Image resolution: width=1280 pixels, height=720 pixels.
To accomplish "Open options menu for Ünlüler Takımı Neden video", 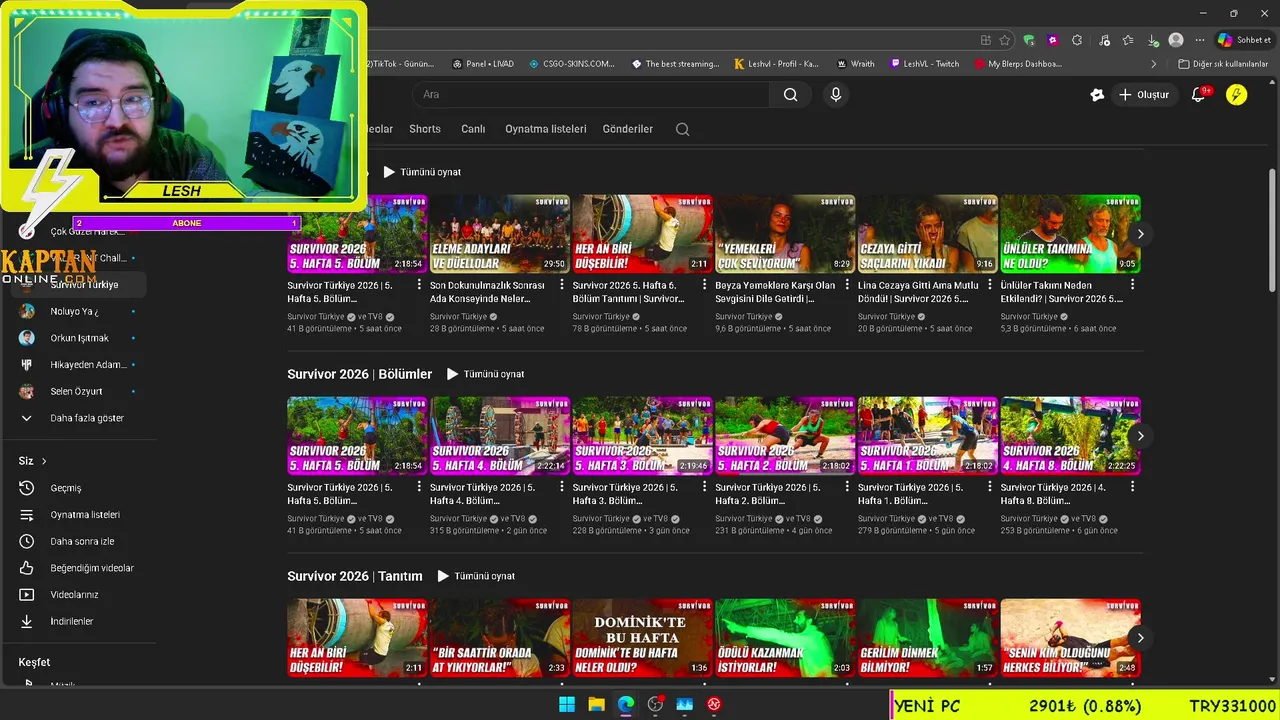I will [x=1133, y=285].
